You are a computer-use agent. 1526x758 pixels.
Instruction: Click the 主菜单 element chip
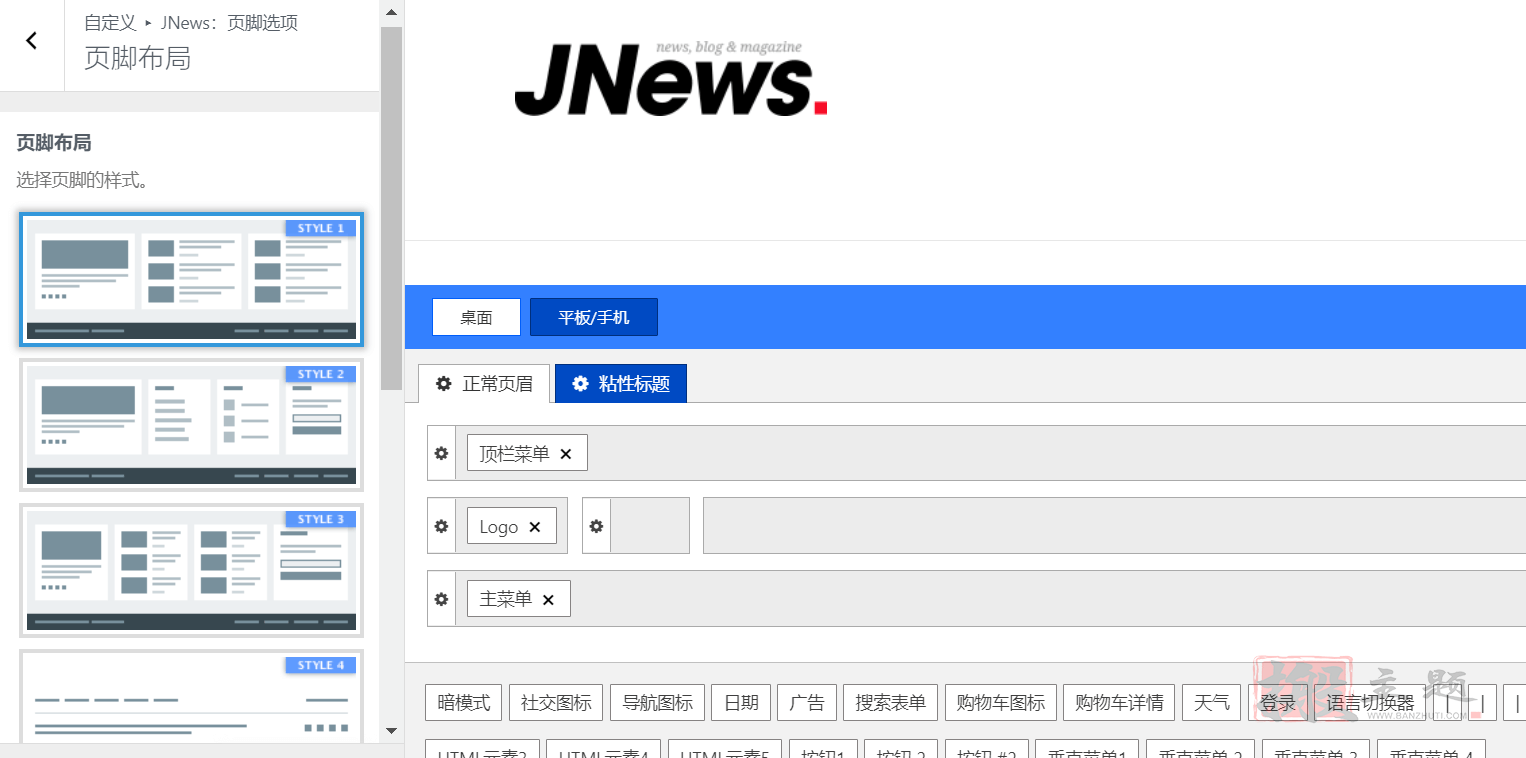519,599
